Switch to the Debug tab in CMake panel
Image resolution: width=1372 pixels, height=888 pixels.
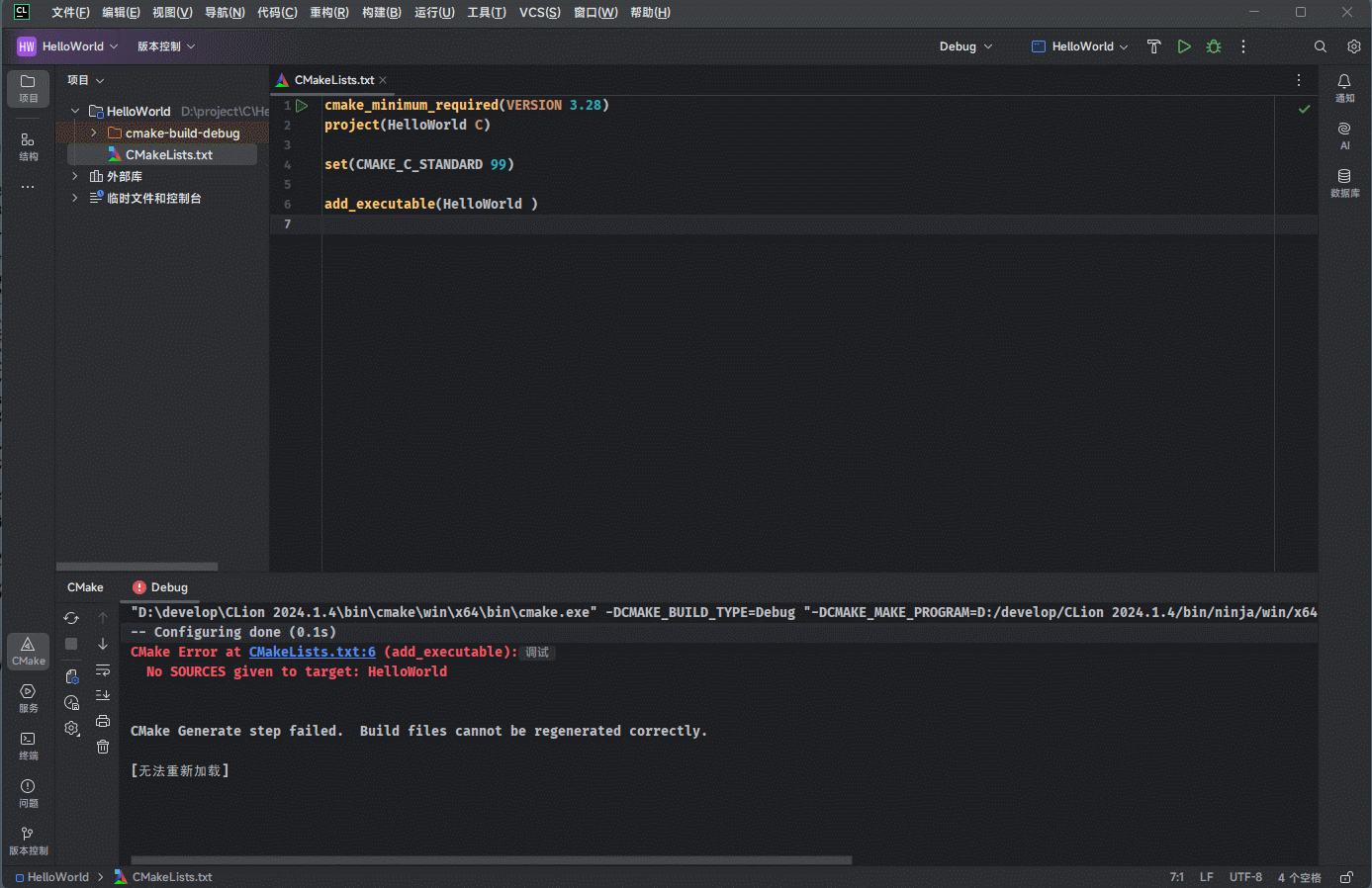(x=160, y=587)
